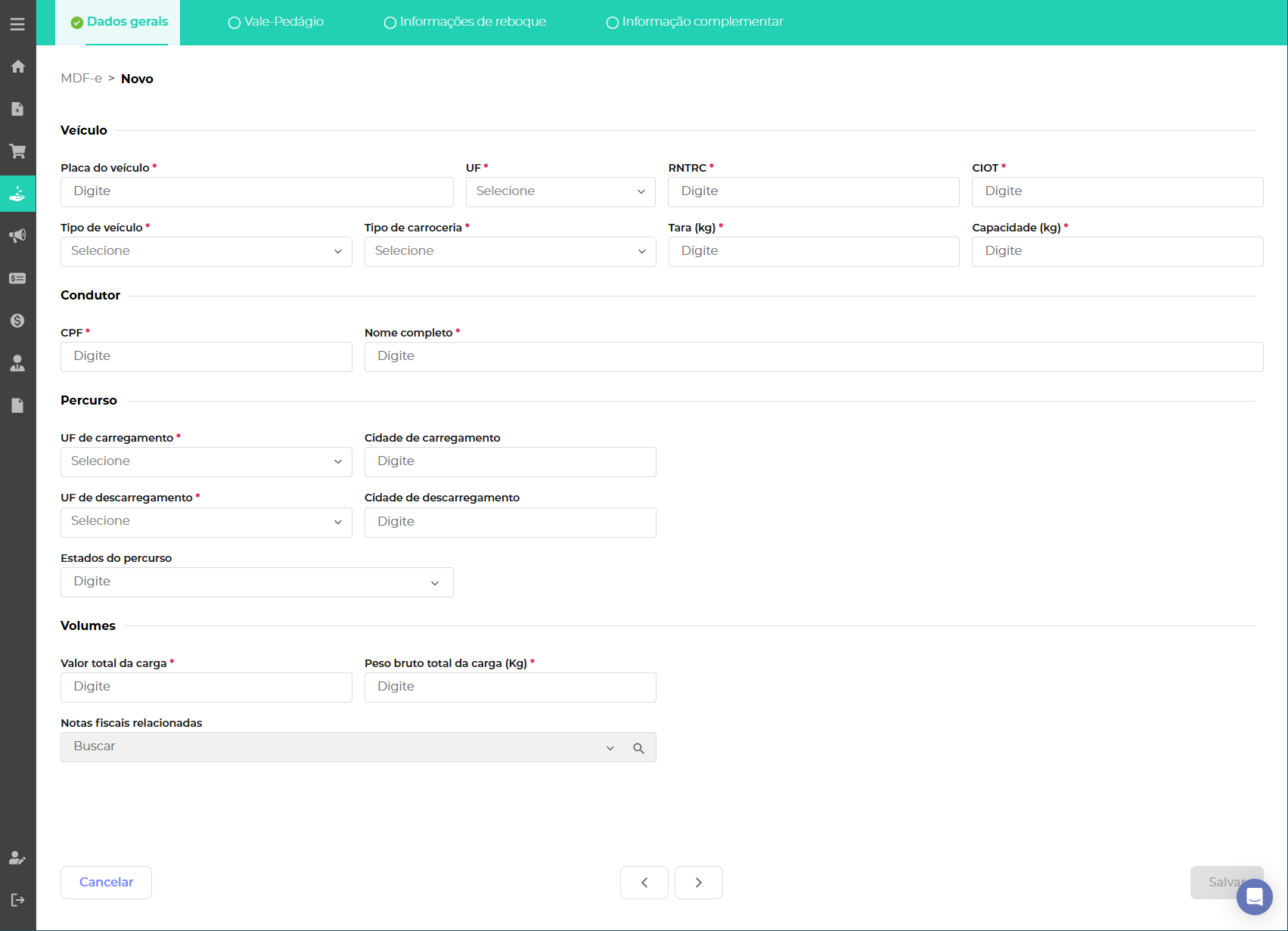Click the shopping cart sidebar icon
The height and width of the screenshot is (931, 1288).
pyautogui.click(x=17, y=151)
